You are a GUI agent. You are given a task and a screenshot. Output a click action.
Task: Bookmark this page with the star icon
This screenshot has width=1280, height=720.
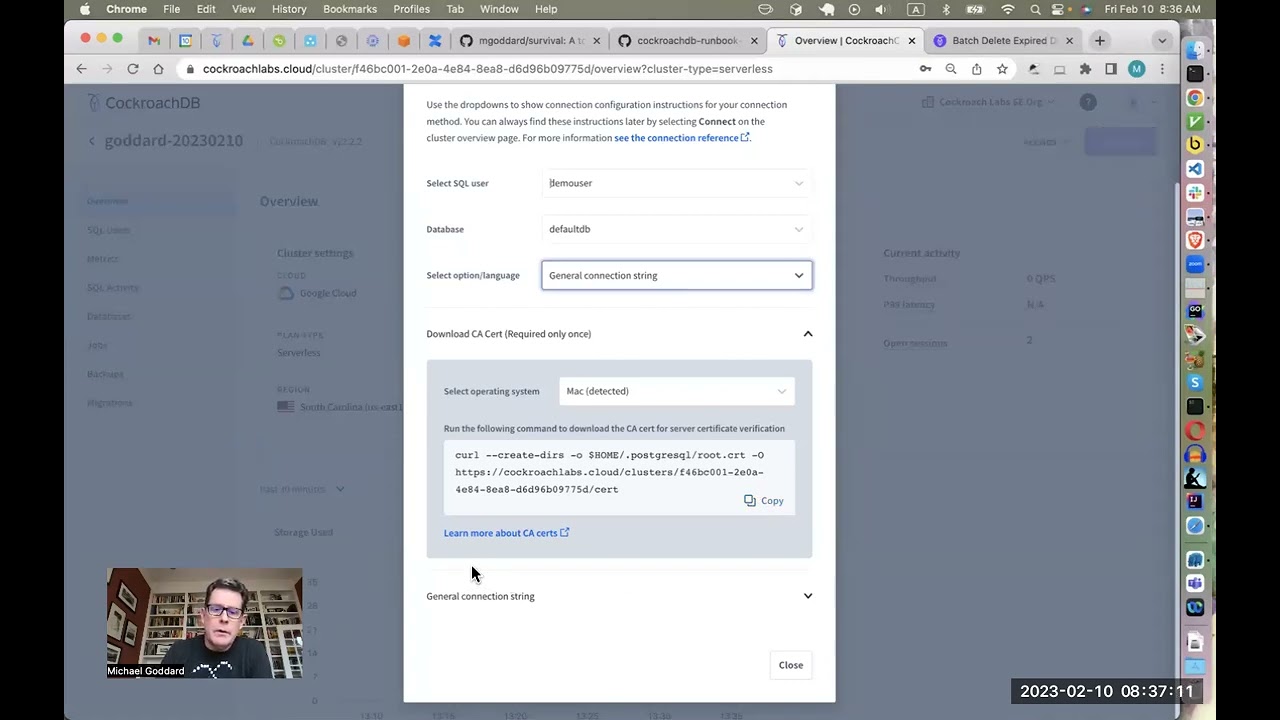[x=1002, y=69]
